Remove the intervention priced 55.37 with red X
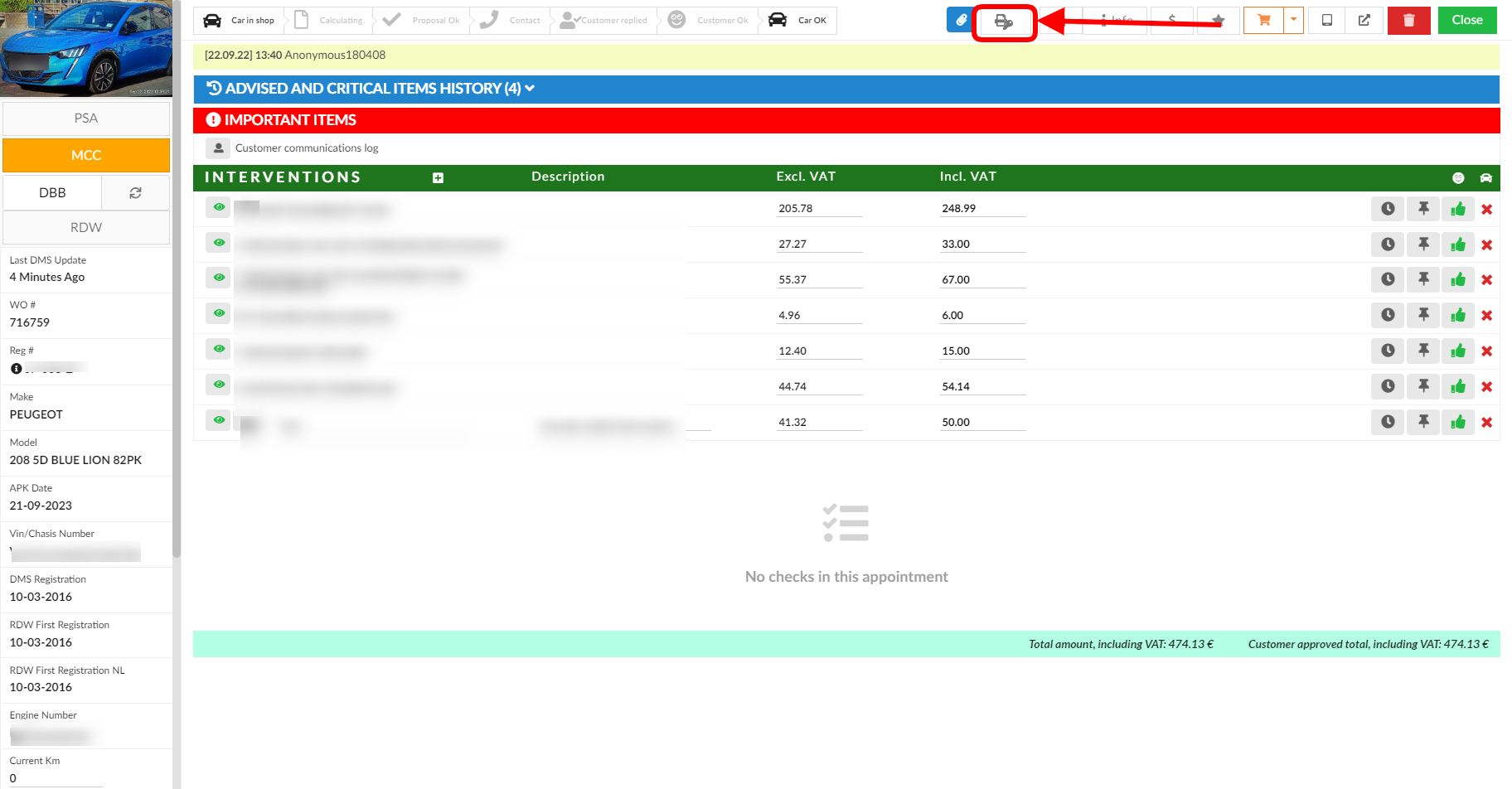The height and width of the screenshot is (789, 1512). click(1486, 280)
